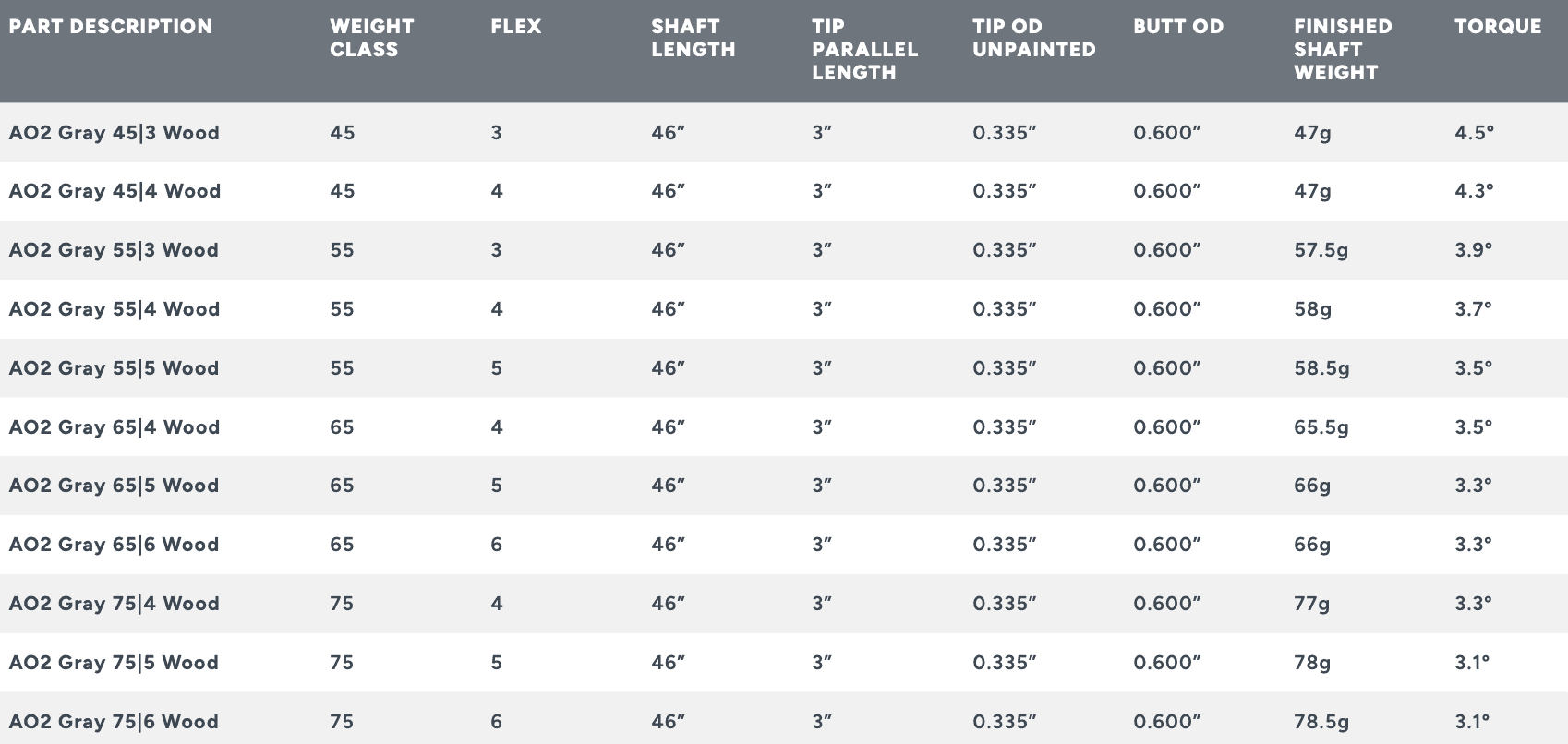Select the AO2 Gray 55|5 Wood row label
Viewport: 1568px width, 744px height.
coord(115,368)
